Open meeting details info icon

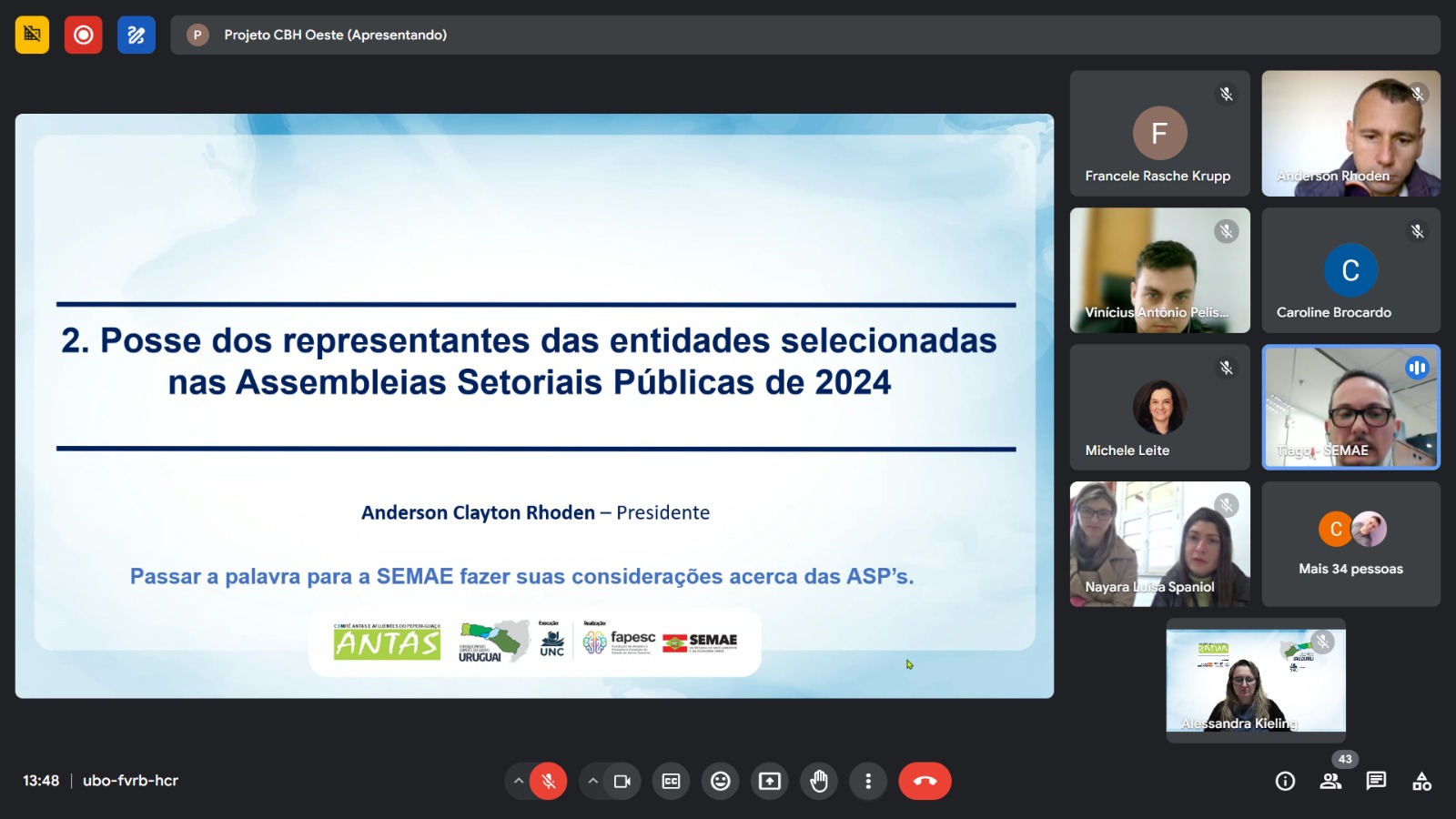click(1285, 781)
